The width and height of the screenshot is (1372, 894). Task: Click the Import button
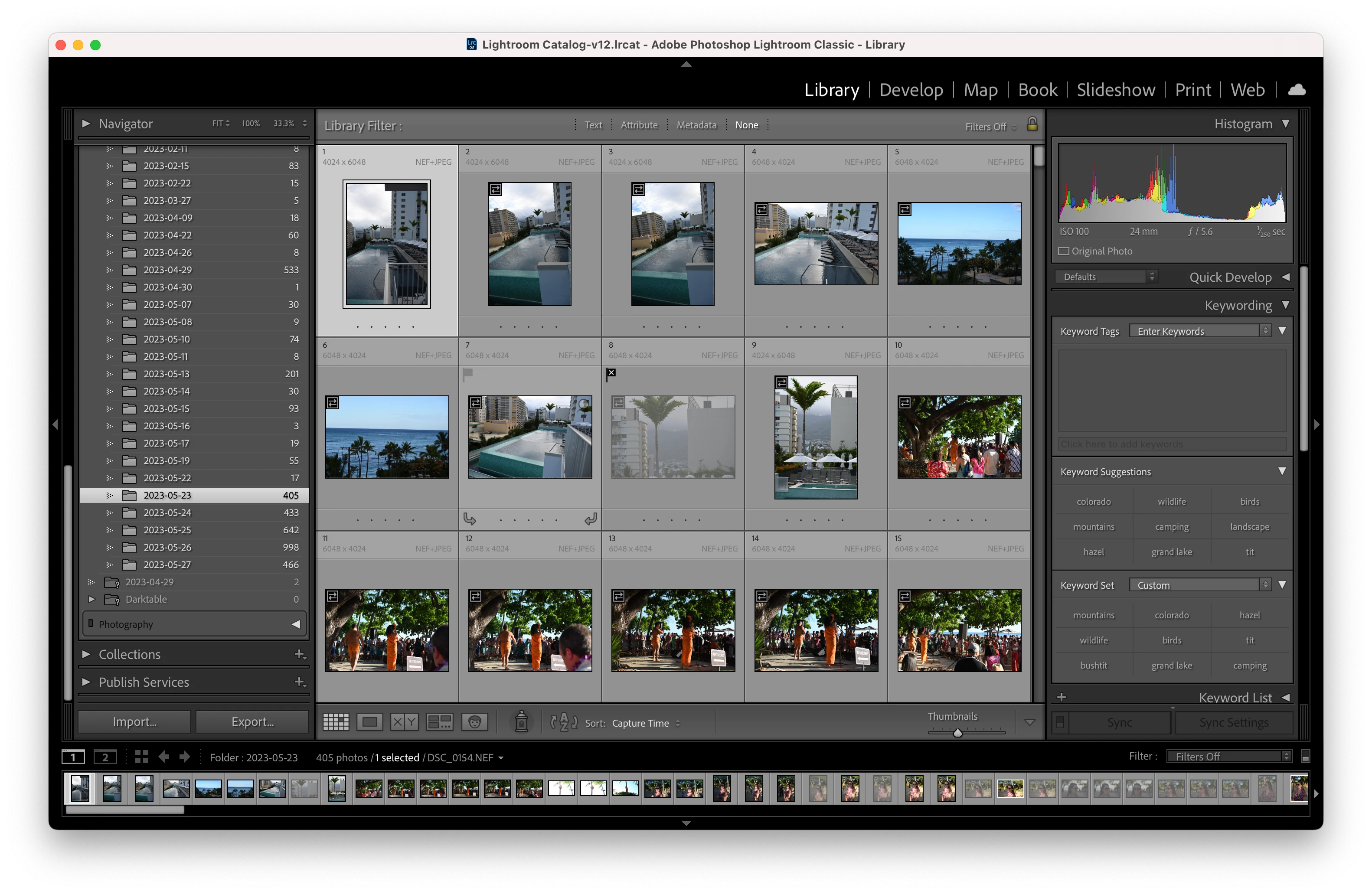134,721
